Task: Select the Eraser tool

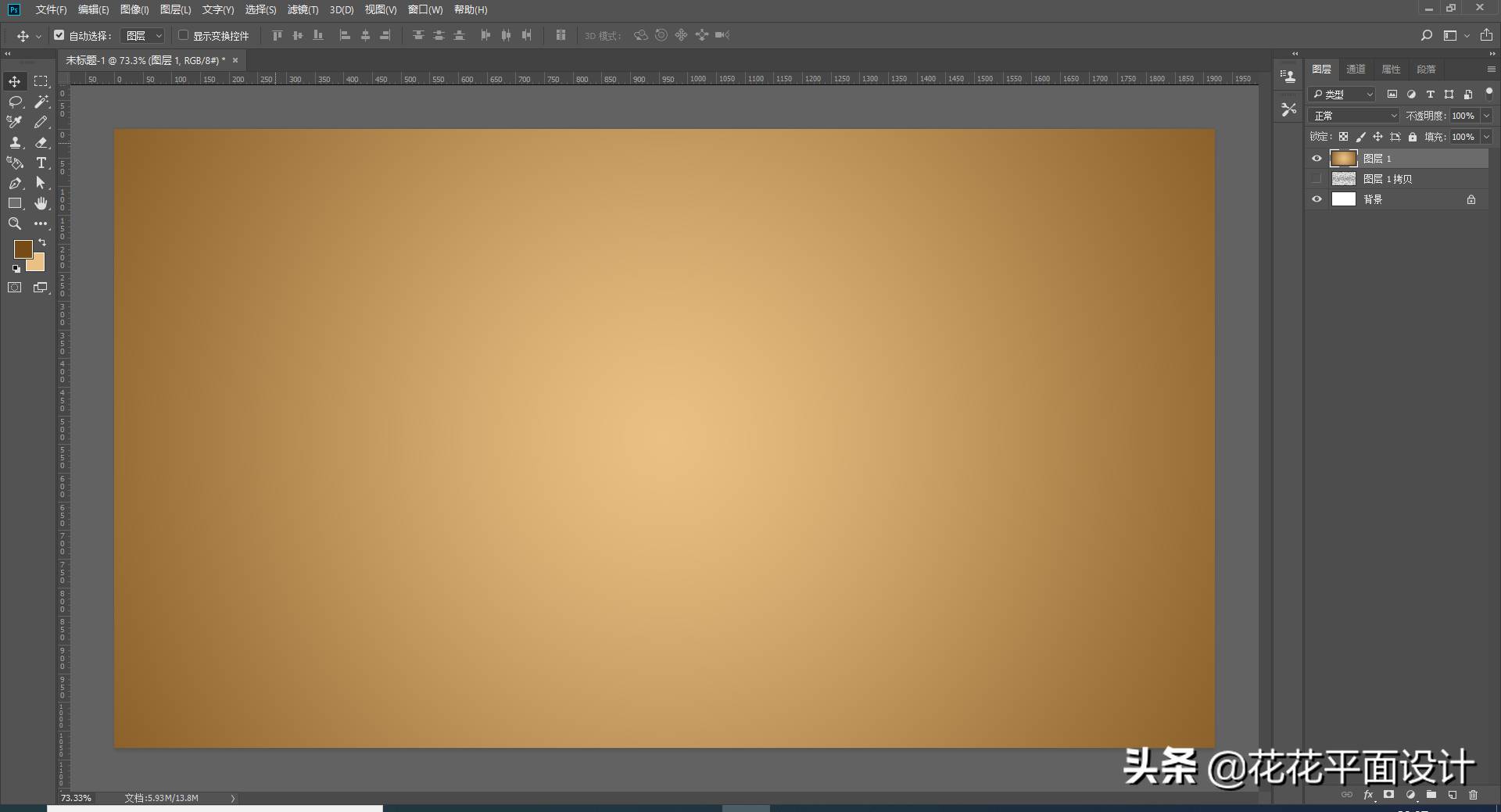Action: (41, 142)
